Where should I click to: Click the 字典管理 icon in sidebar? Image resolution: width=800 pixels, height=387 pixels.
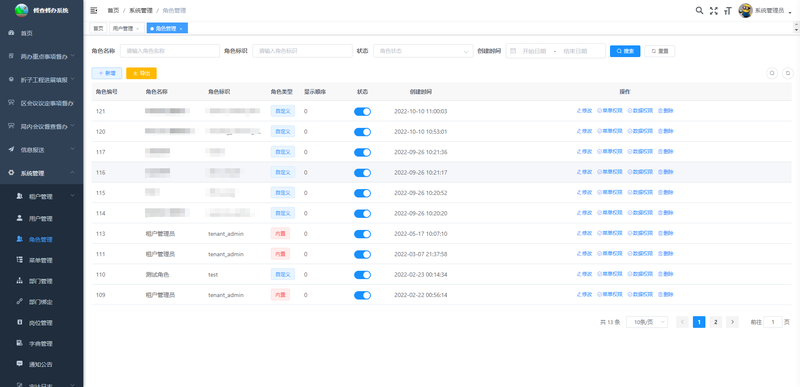click(x=19, y=344)
